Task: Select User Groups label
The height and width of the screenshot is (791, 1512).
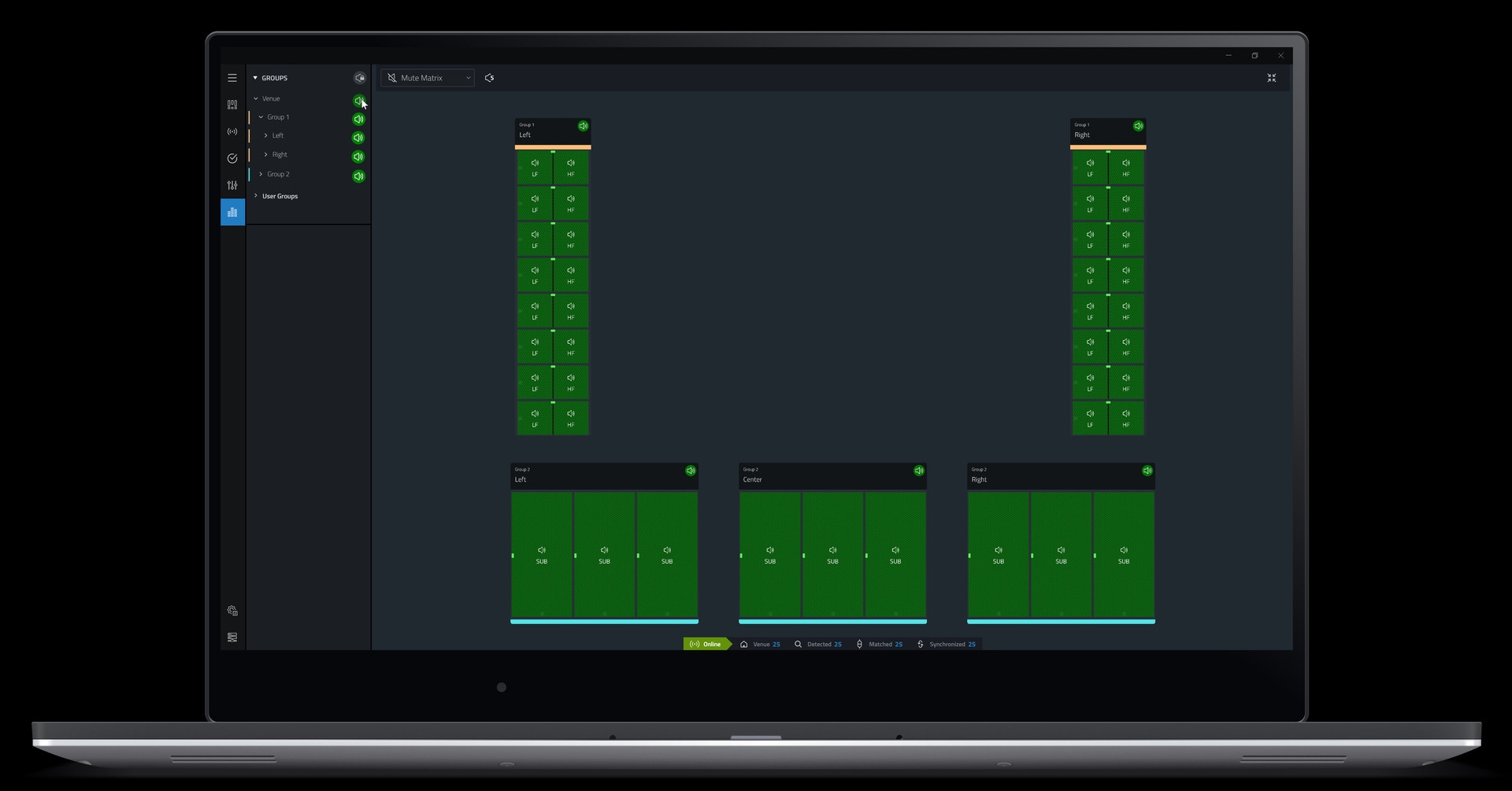Action: (280, 196)
